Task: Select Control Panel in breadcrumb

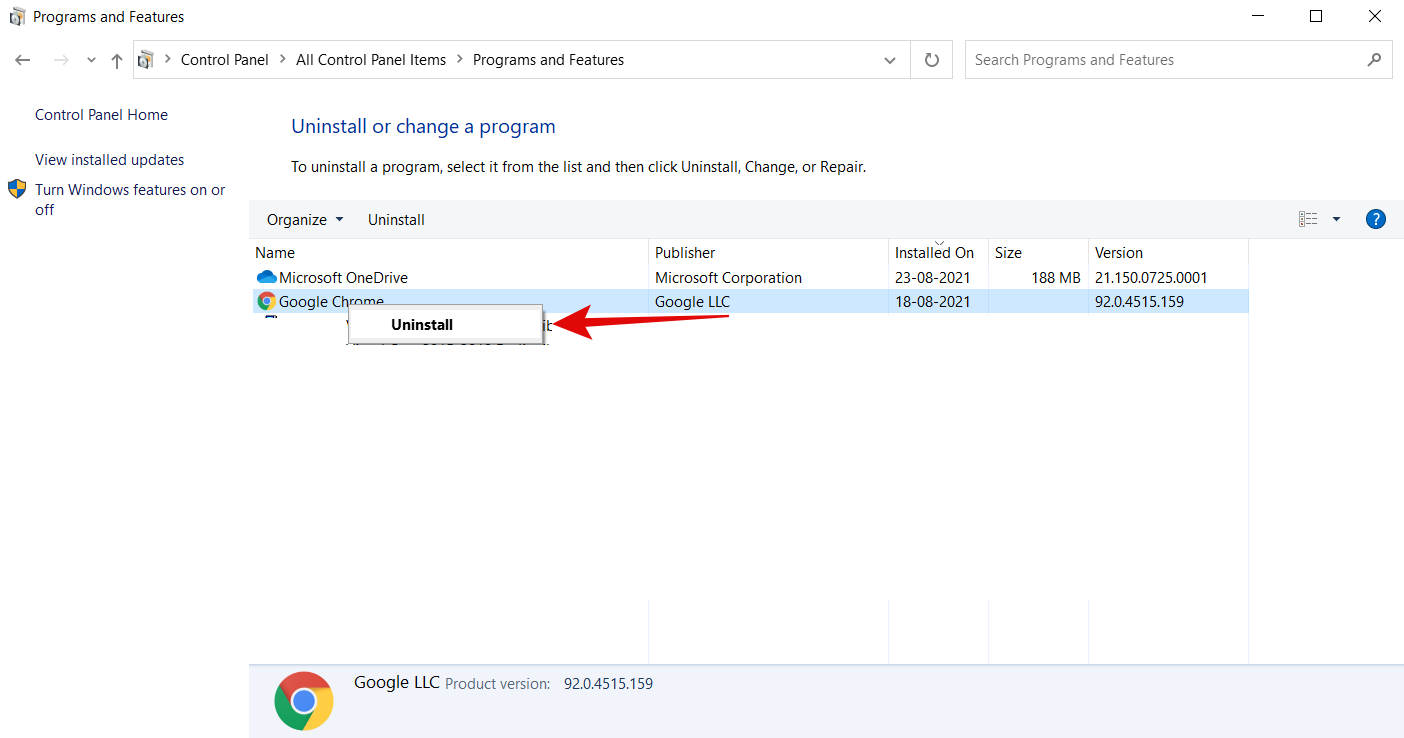Action: point(225,60)
